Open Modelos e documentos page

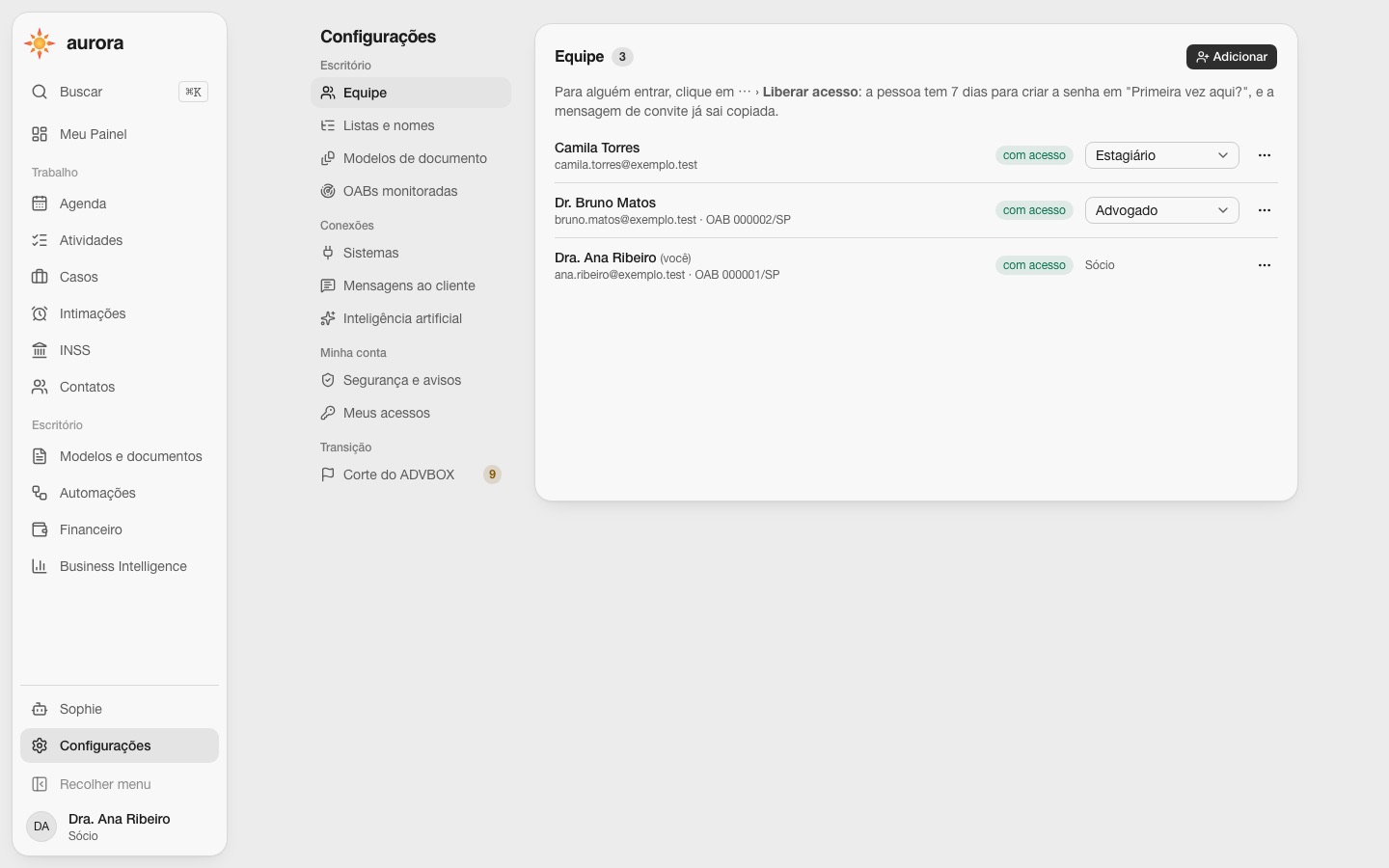coord(120,456)
